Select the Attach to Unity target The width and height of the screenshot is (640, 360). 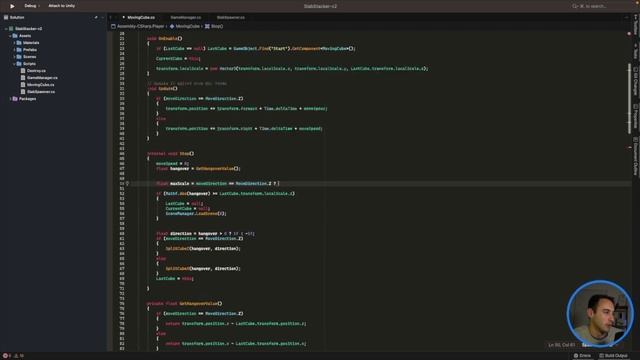pyautogui.click(x=62, y=6)
